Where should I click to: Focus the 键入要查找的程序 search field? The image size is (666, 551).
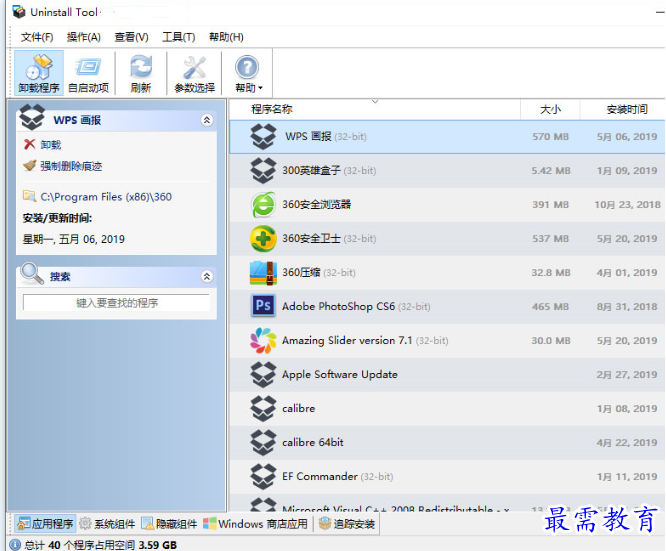coord(116,303)
